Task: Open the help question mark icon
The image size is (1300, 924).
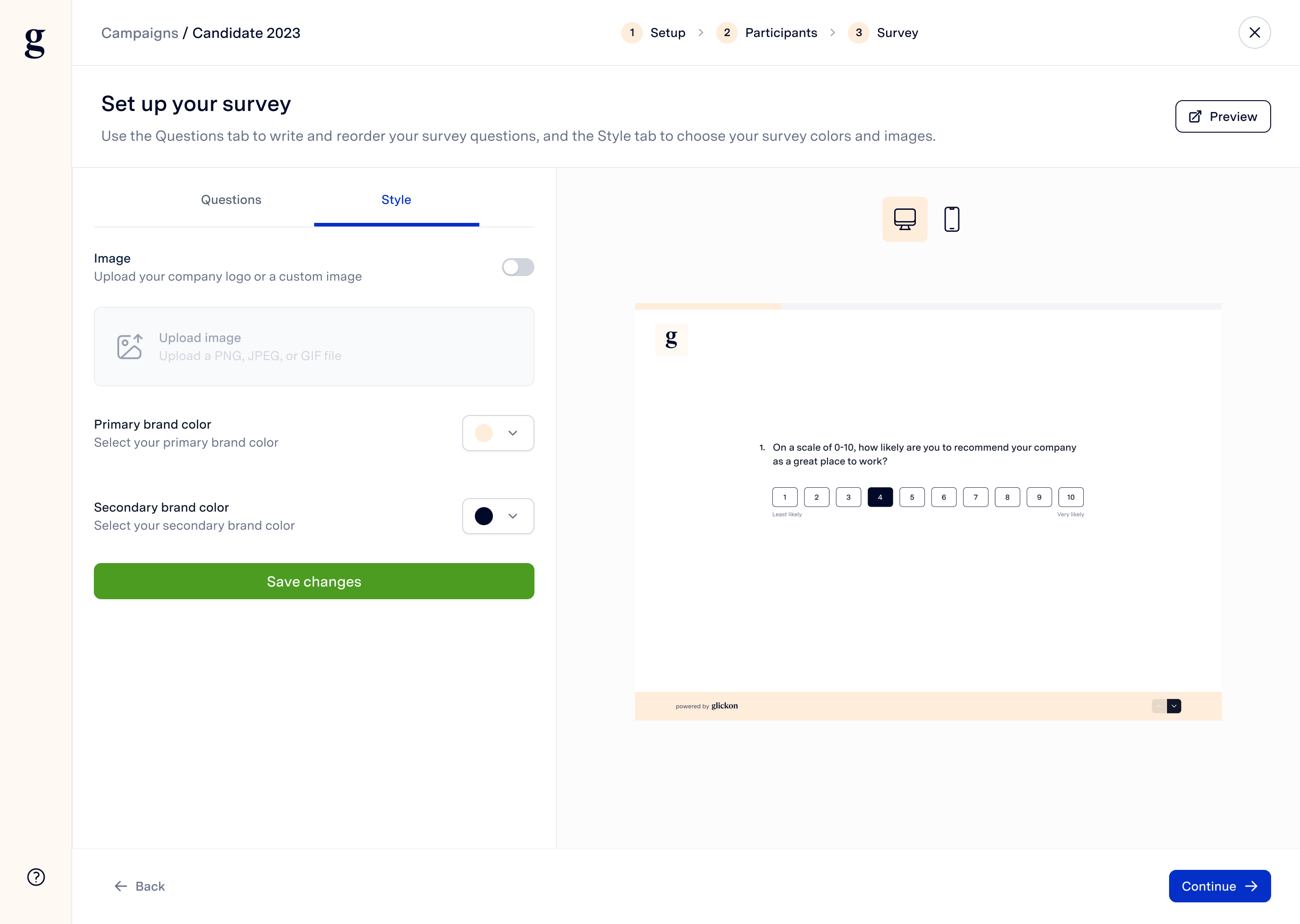Action: click(36, 877)
